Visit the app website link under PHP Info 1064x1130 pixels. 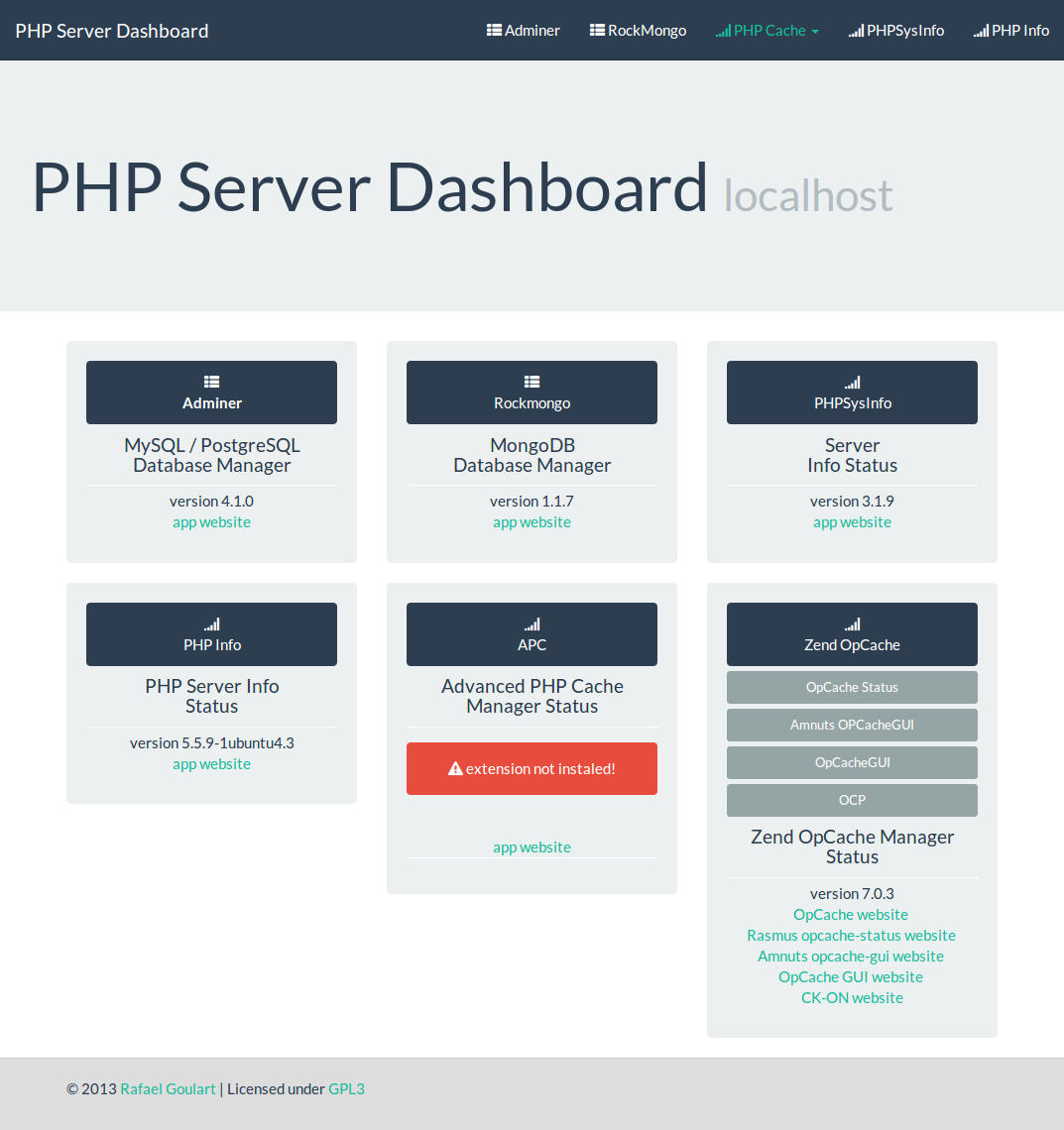211,764
